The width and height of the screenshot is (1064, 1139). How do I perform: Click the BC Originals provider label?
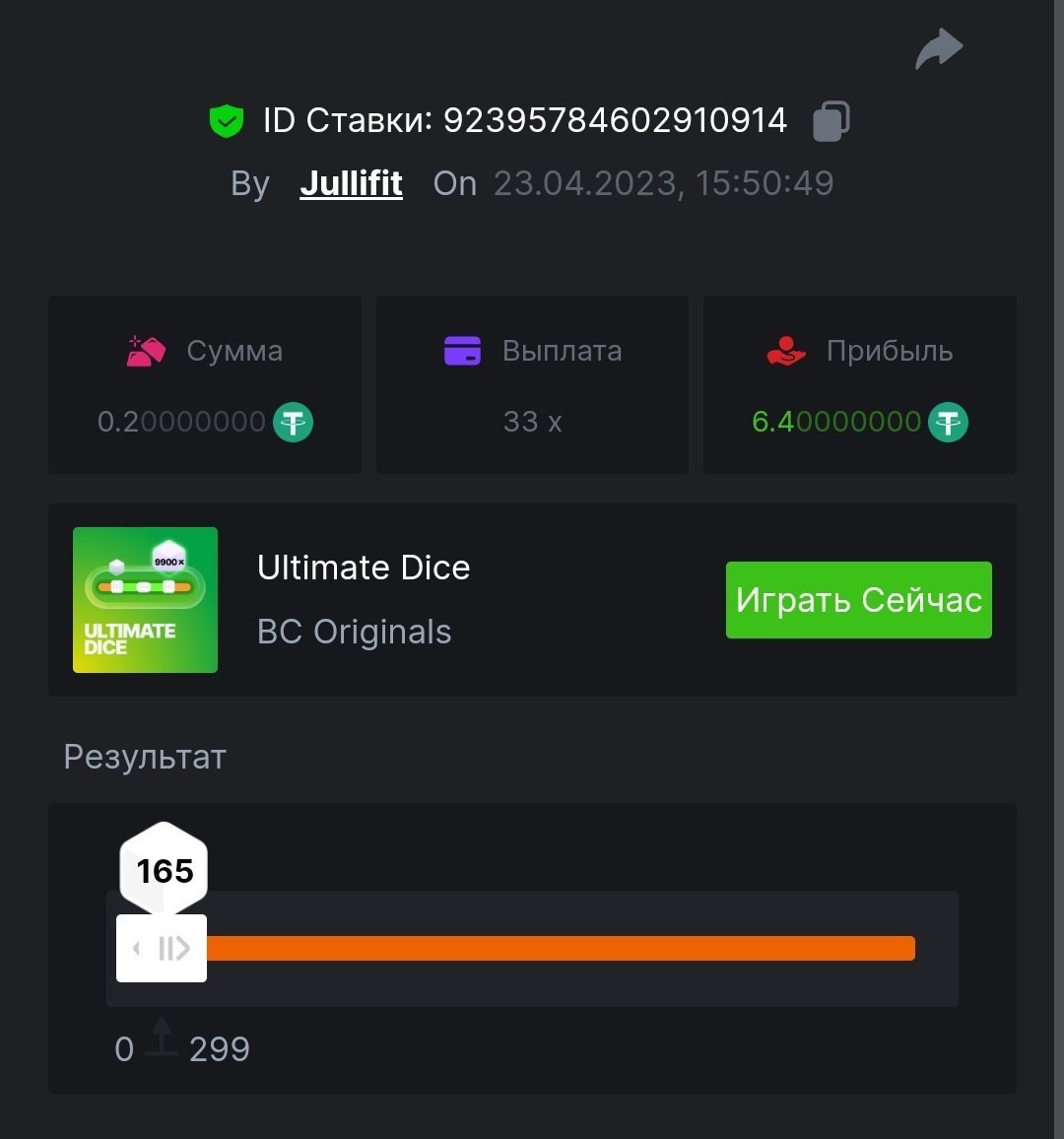click(x=354, y=632)
